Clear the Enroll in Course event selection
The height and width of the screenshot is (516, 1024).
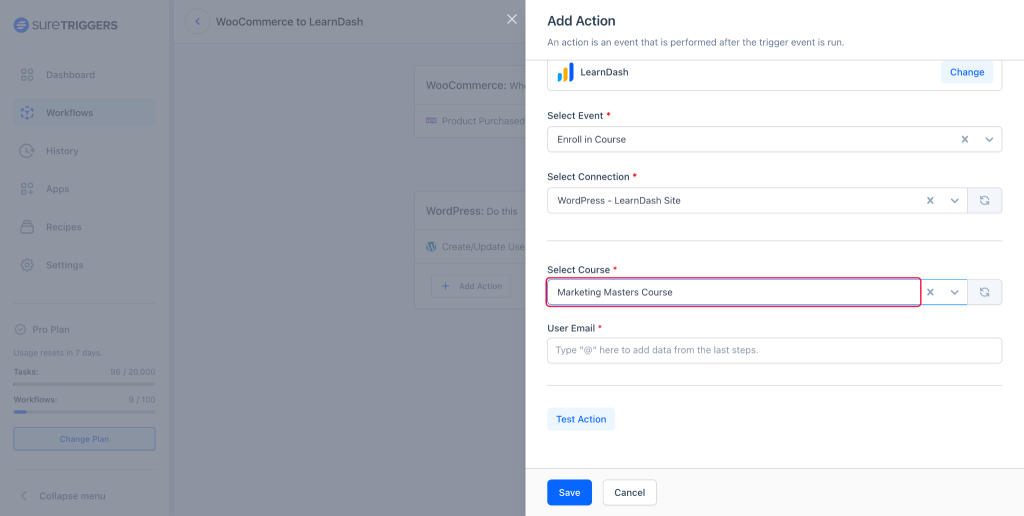click(964, 139)
